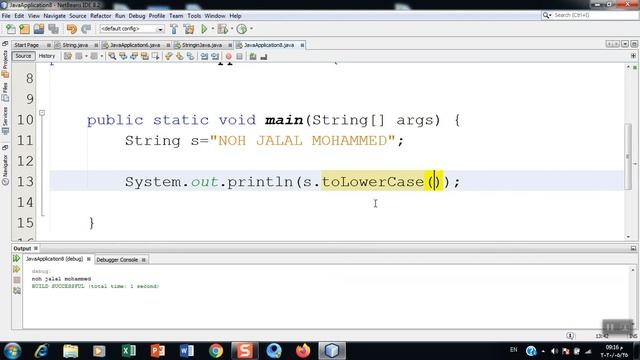Click the "BUILD SUCCESSFUL" output line

(96, 287)
